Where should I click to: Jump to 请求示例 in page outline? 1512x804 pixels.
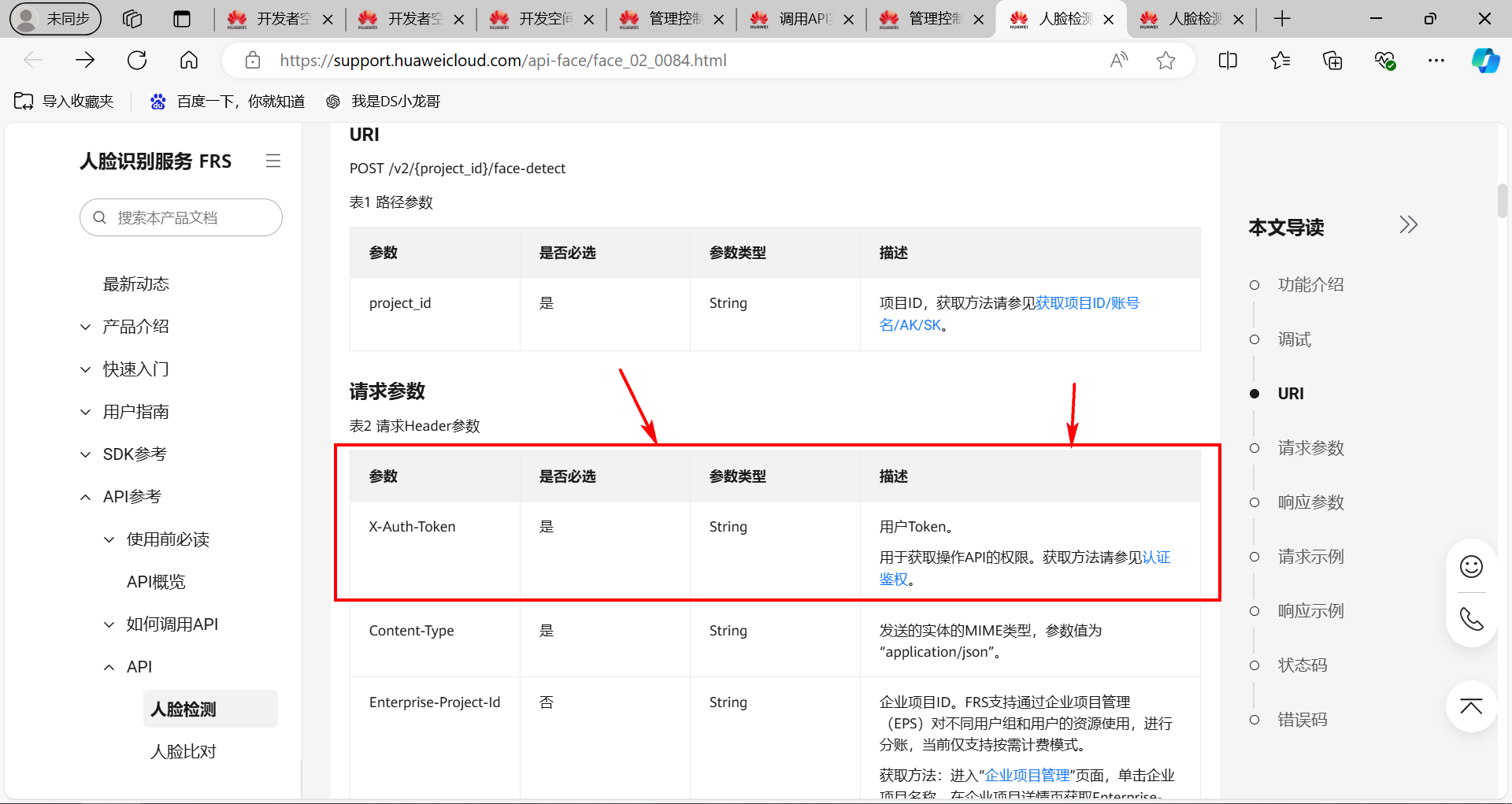[1310, 557]
